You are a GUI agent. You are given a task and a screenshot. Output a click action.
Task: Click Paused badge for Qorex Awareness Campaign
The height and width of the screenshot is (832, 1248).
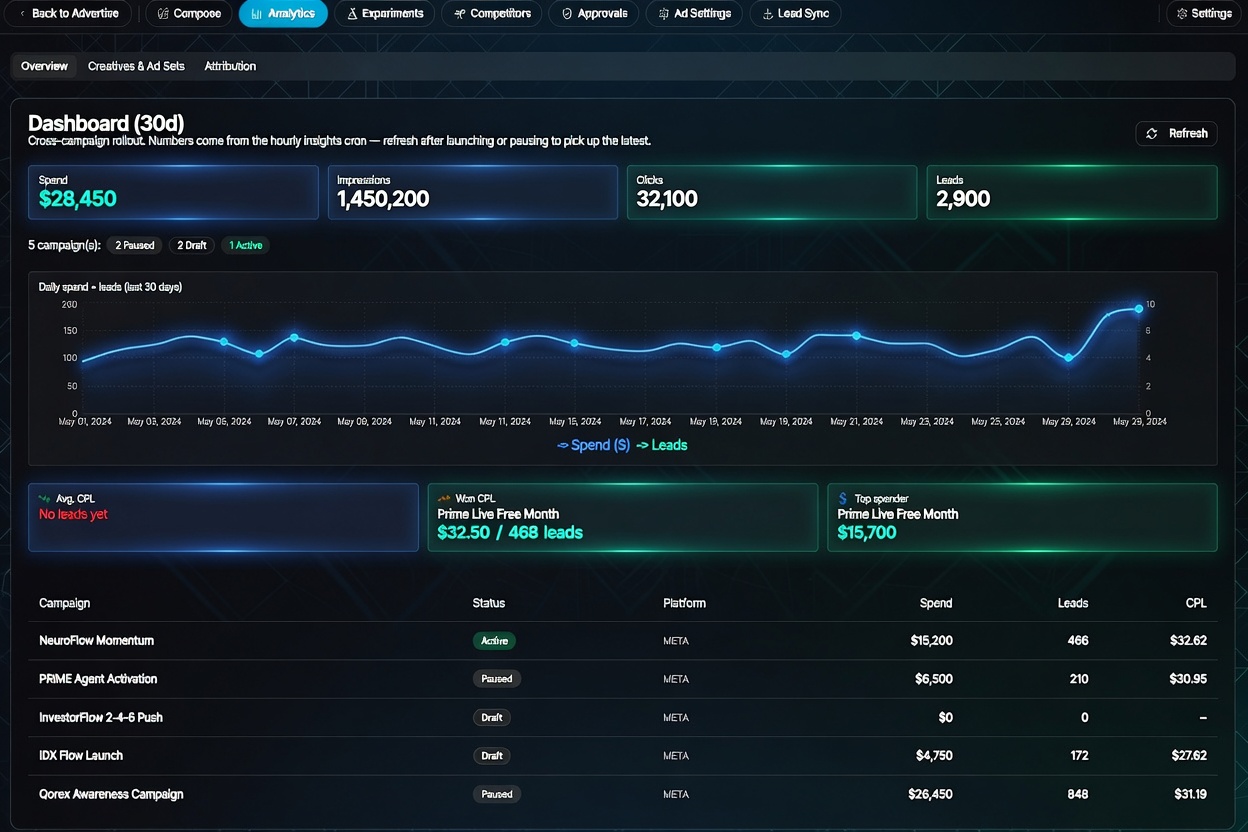point(497,794)
